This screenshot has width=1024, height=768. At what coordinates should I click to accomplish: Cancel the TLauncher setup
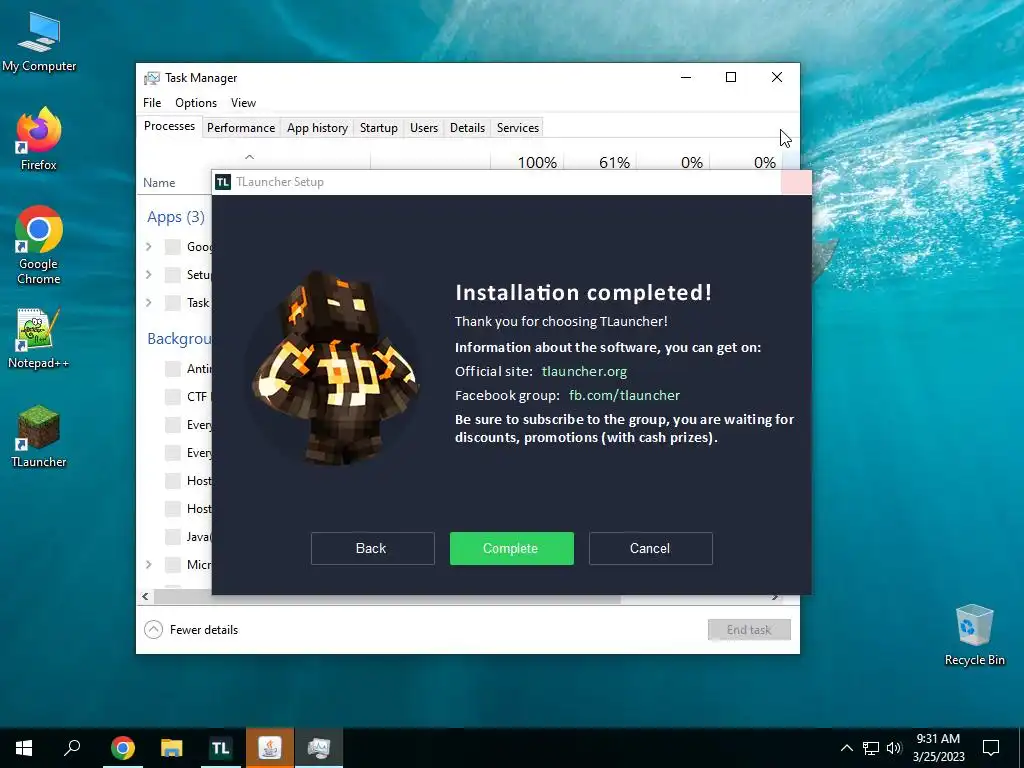pyautogui.click(x=650, y=549)
